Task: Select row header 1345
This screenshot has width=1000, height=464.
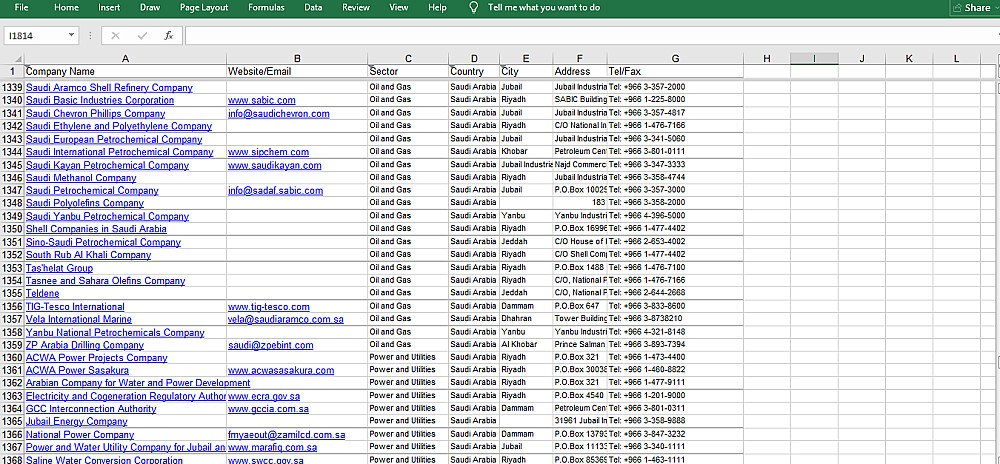Action: click(x=12, y=165)
